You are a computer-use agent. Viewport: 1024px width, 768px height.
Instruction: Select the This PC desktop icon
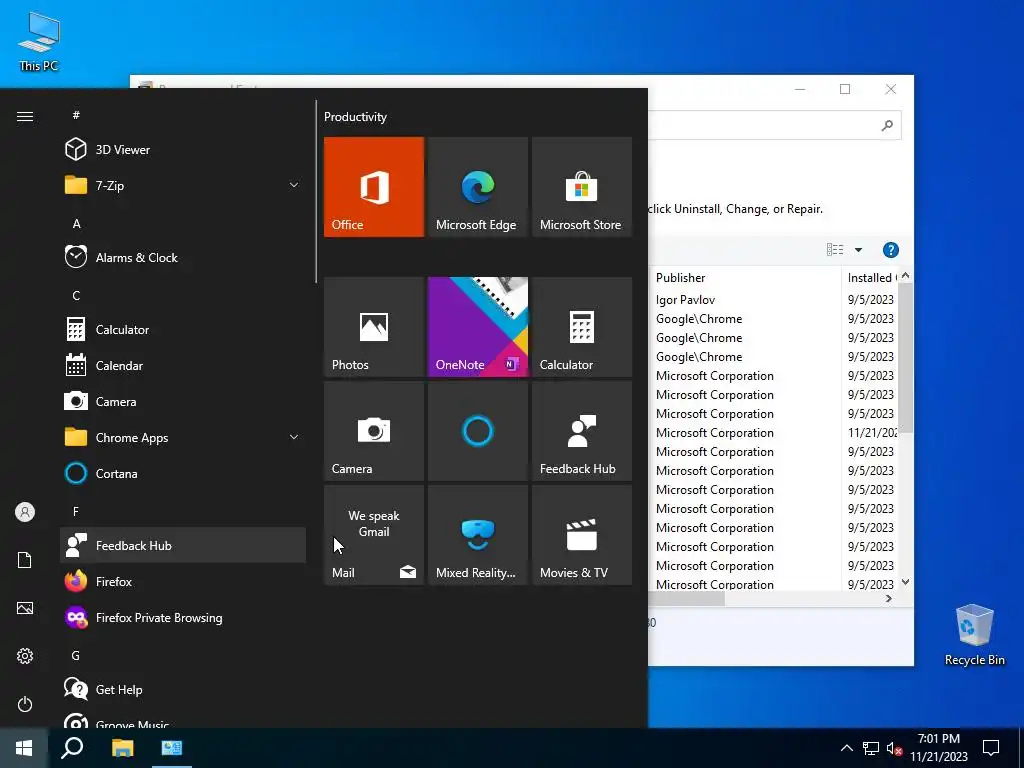tap(39, 42)
